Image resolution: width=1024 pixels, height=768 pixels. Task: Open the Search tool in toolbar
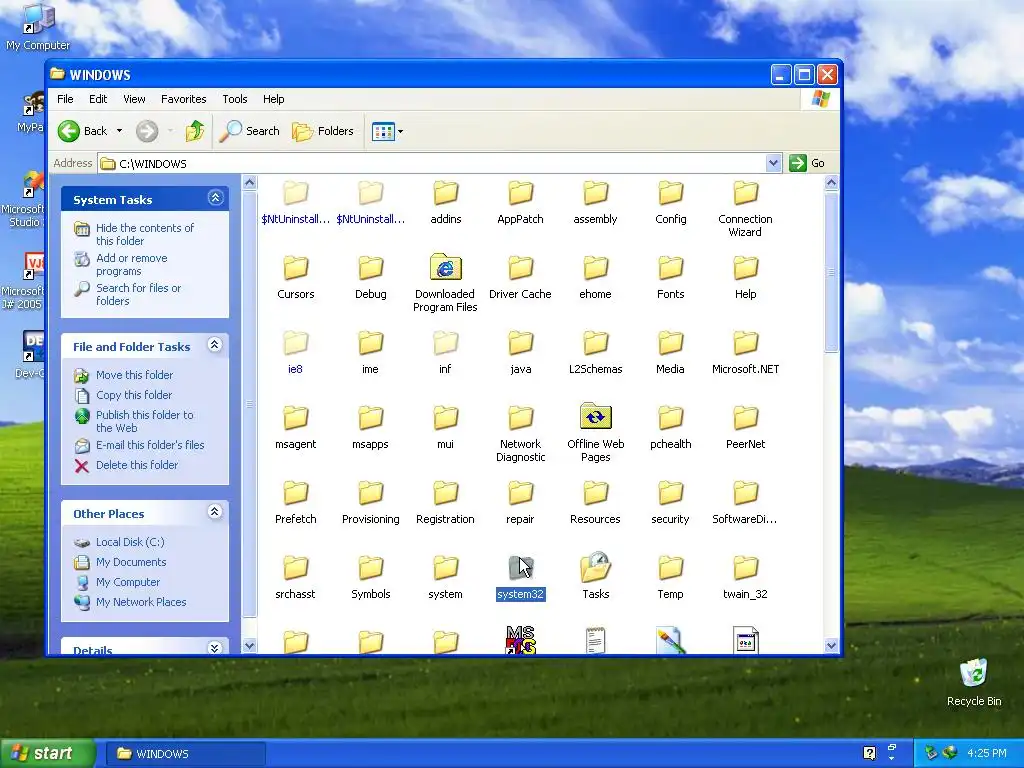coord(249,131)
